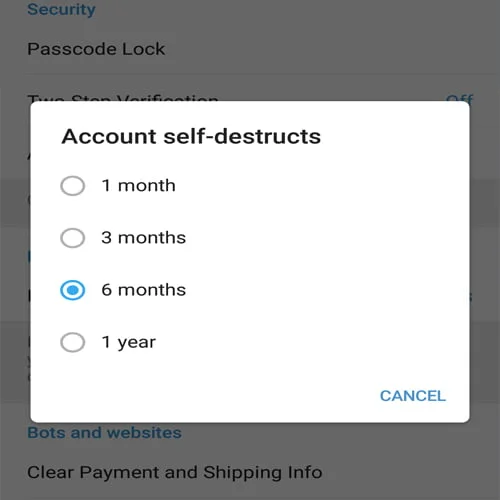The image size is (500, 500).
Task: Click the blue filled circle beside 6 months
Action: click(x=72, y=290)
